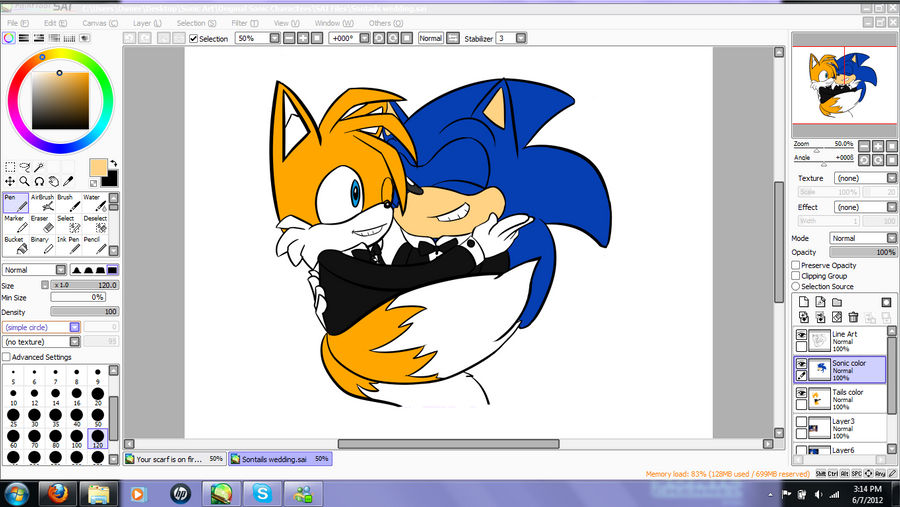900x507 pixels.
Task: Select the Binary pen tool
Action: (x=42, y=245)
